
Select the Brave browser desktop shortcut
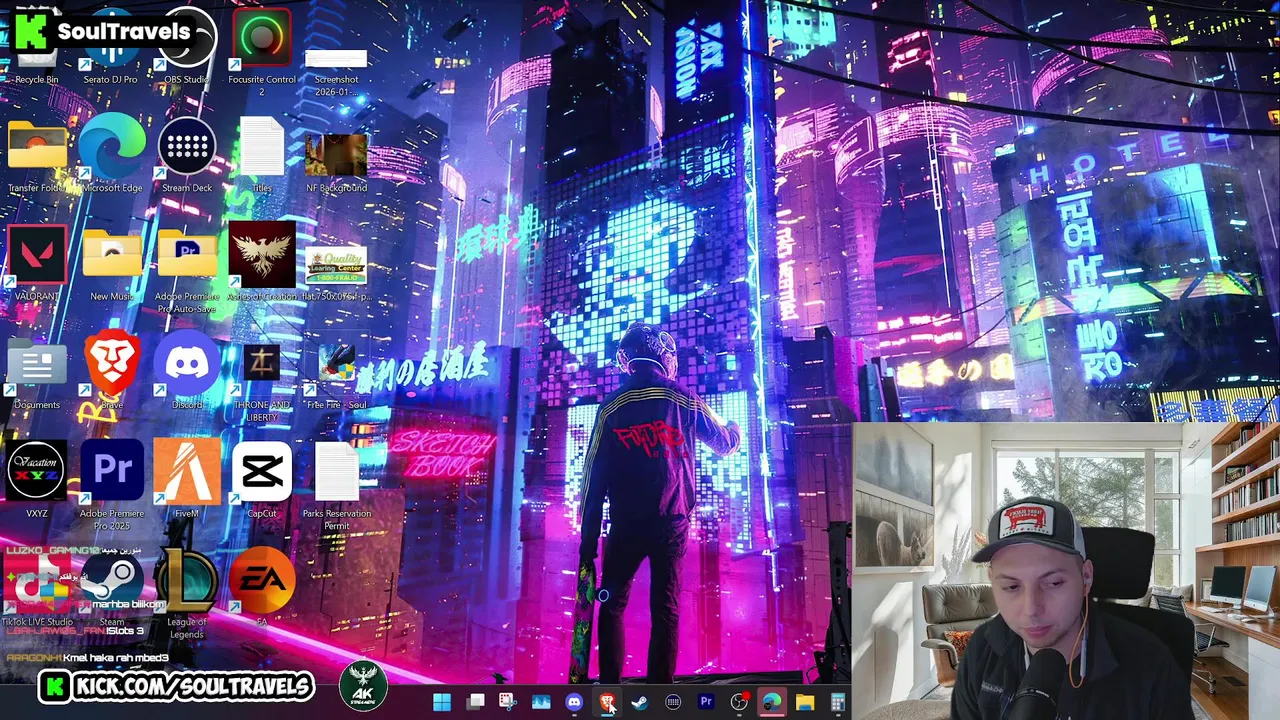click(112, 370)
